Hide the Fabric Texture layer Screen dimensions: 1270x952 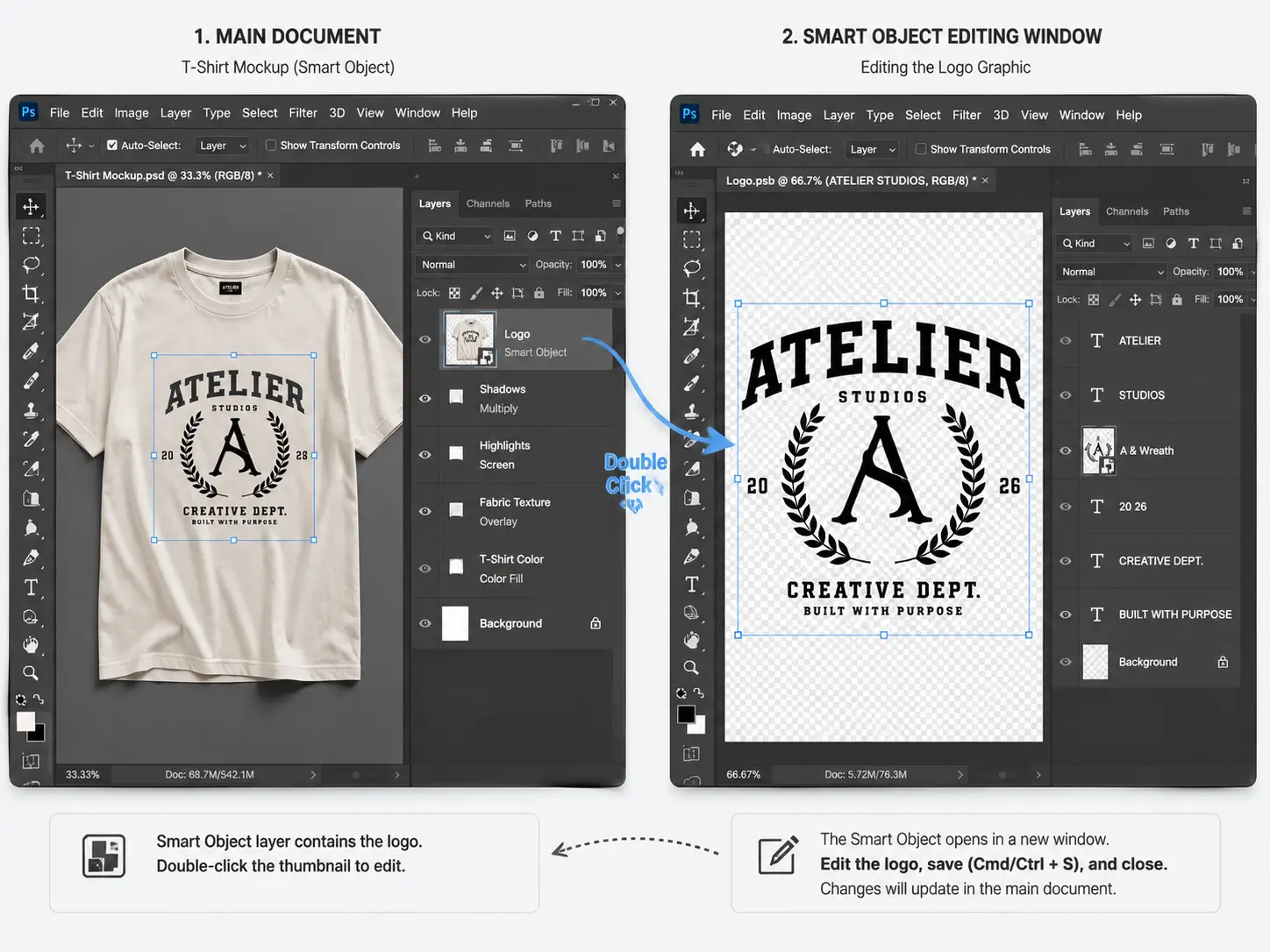point(425,511)
